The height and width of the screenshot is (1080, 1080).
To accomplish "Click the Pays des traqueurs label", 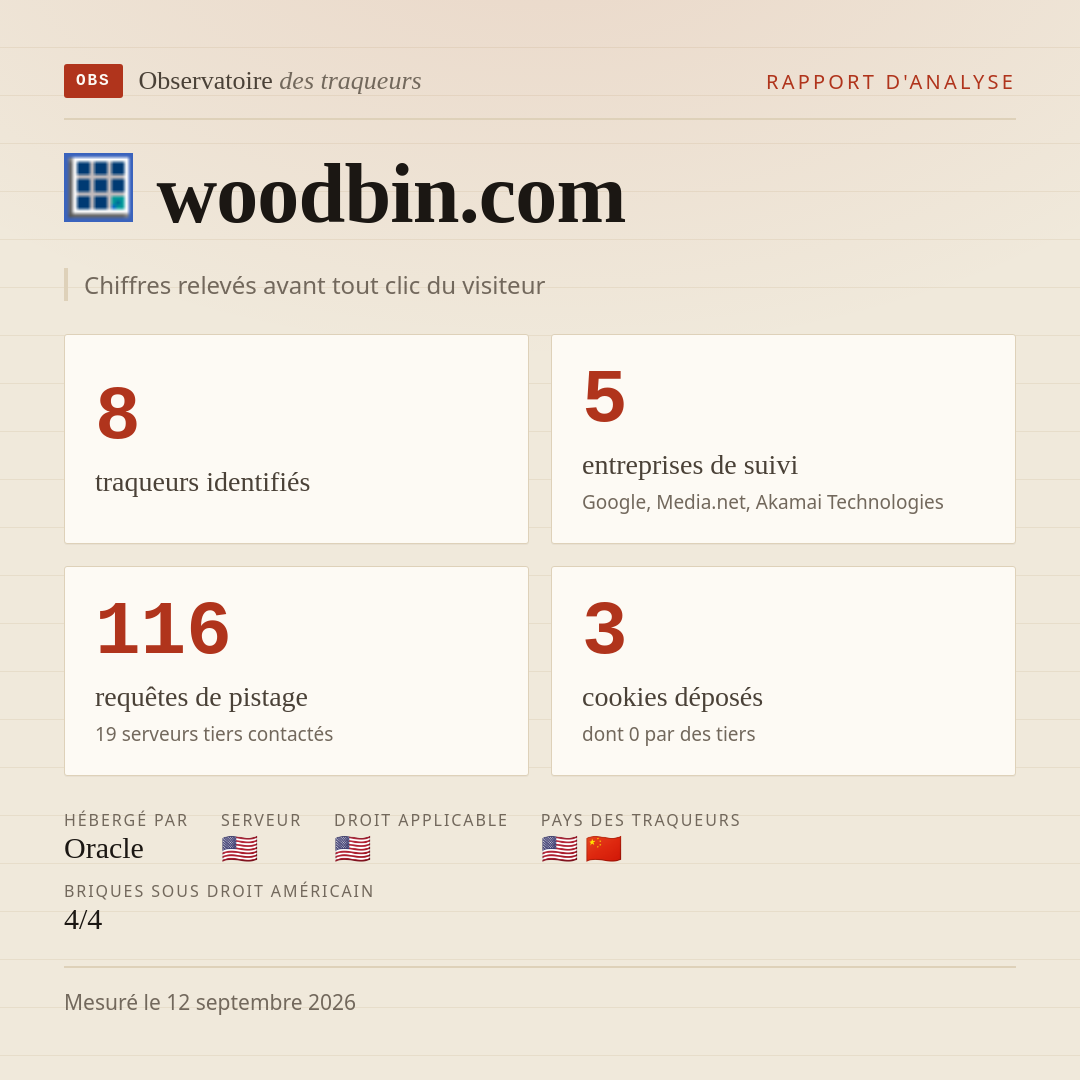I will (x=641, y=820).
